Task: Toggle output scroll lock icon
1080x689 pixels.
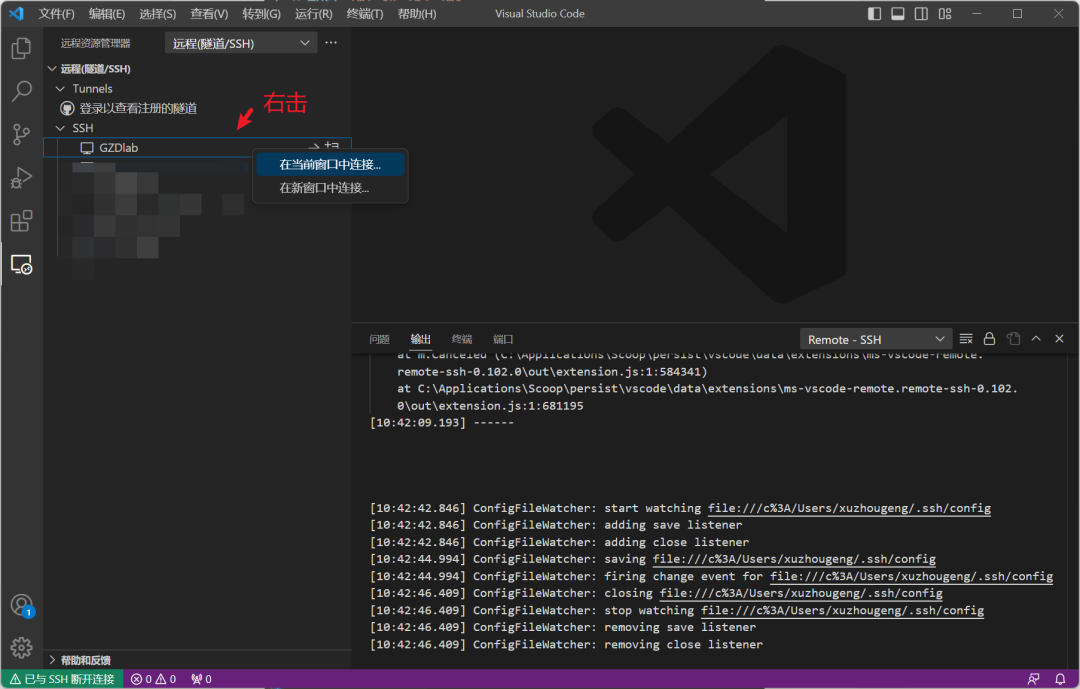Action: point(989,339)
